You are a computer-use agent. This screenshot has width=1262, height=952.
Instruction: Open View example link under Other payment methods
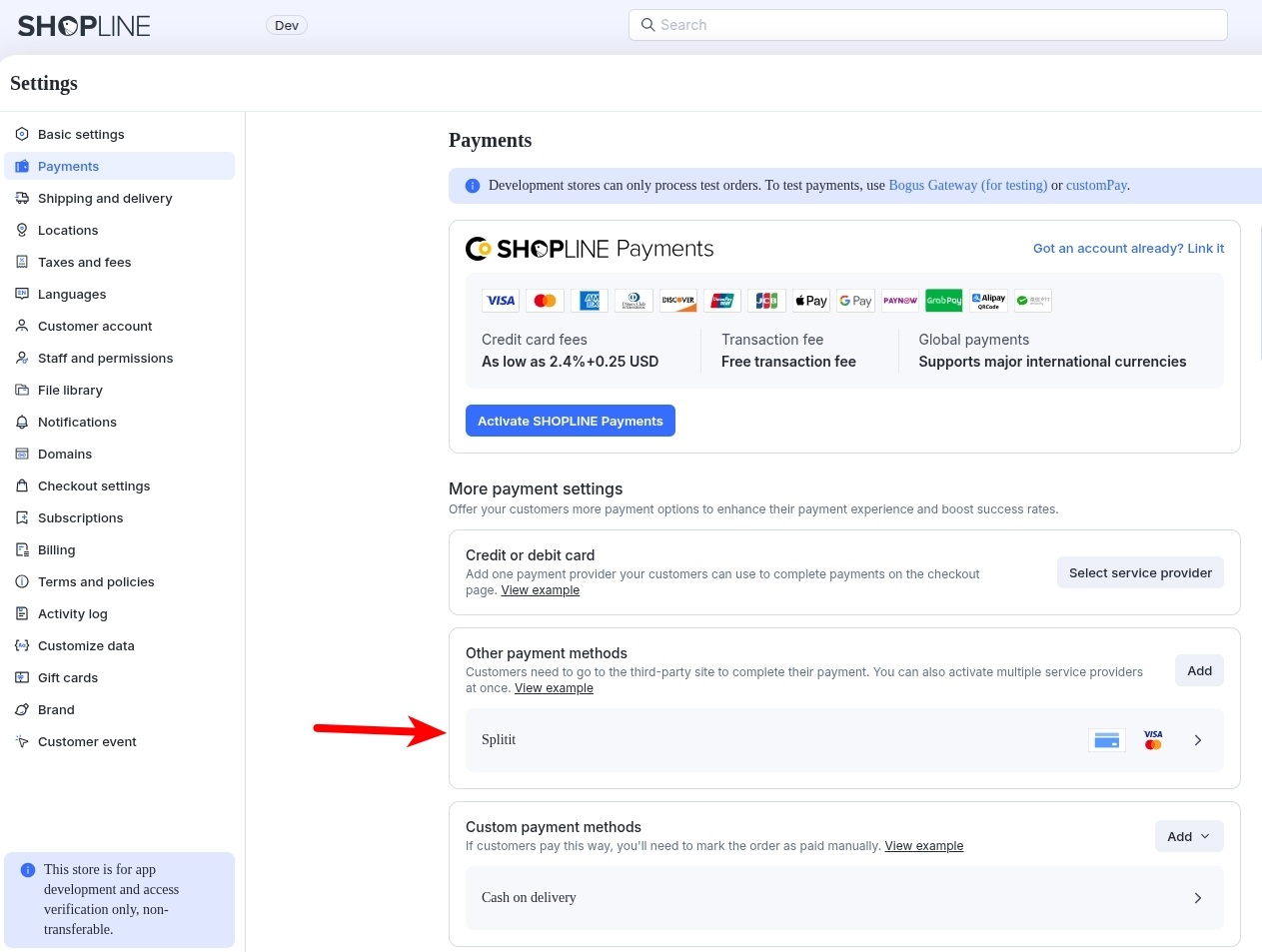click(x=554, y=688)
